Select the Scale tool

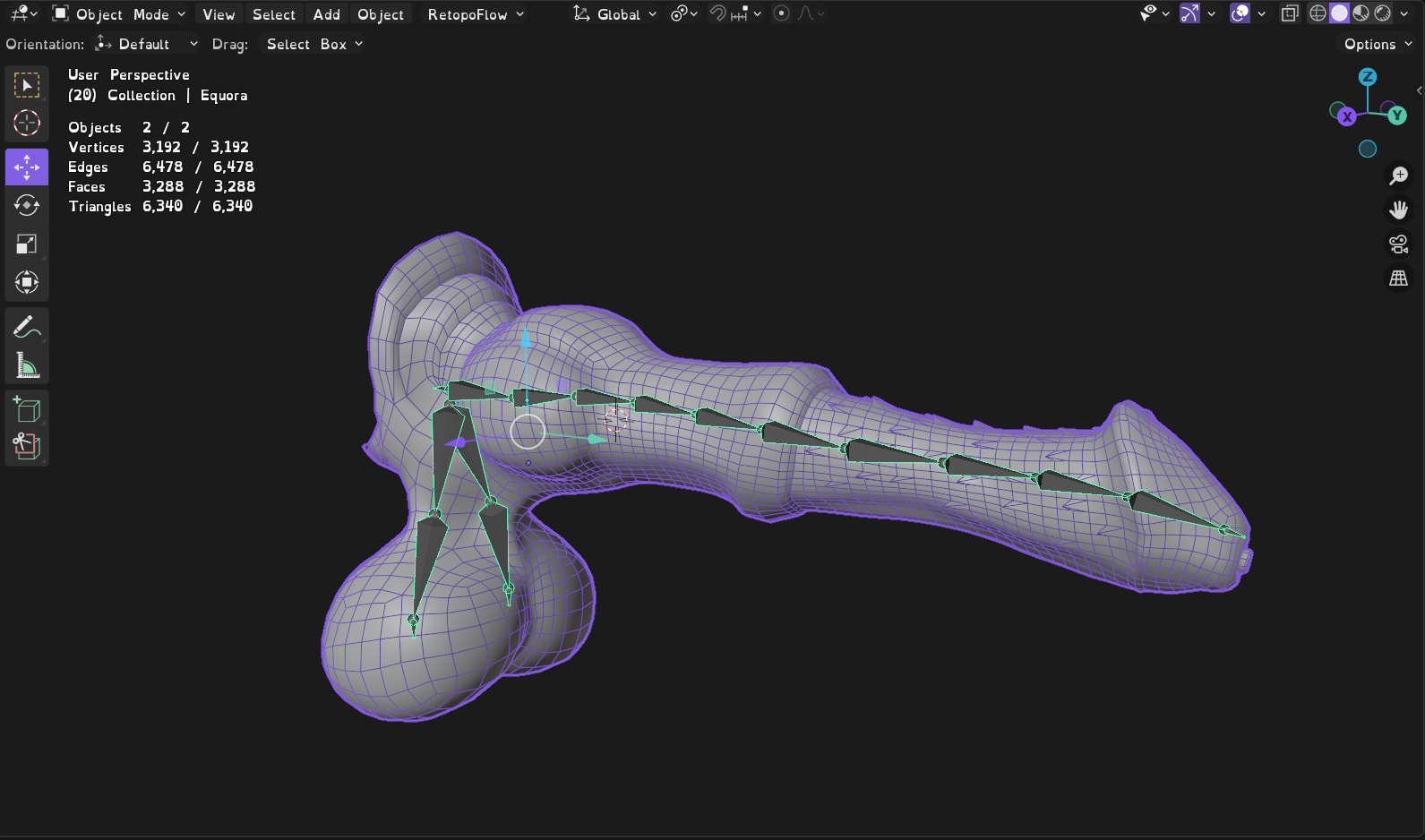[x=27, y=244]
